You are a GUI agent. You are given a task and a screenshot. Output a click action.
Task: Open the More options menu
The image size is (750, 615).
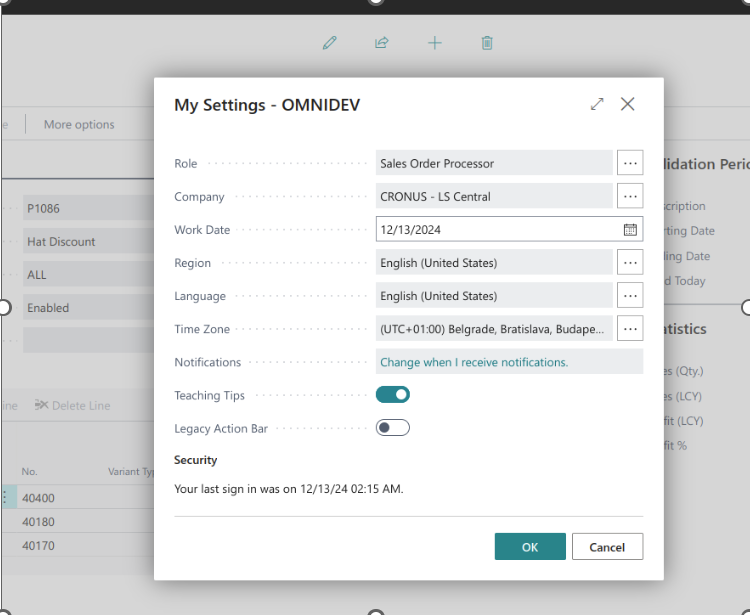pos(79,124)
